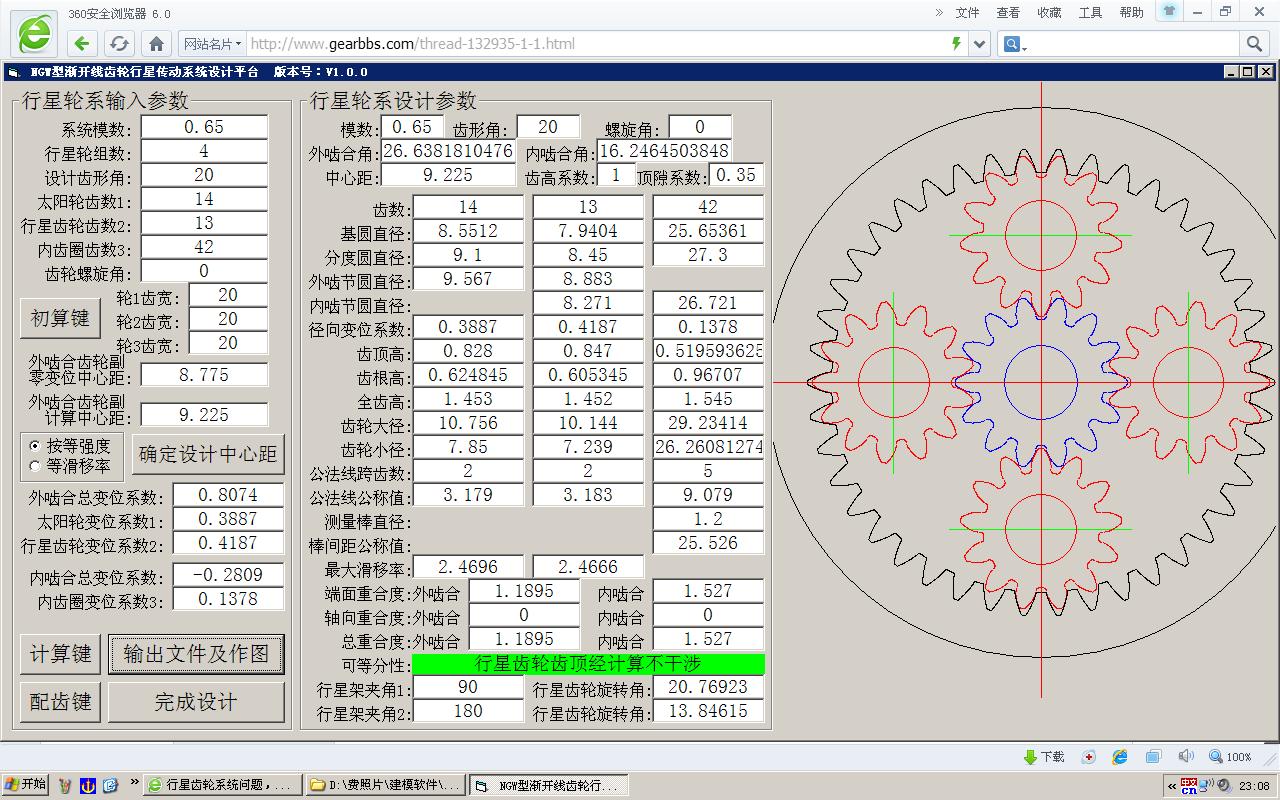Click the browser URL address field

click(595, 44)
